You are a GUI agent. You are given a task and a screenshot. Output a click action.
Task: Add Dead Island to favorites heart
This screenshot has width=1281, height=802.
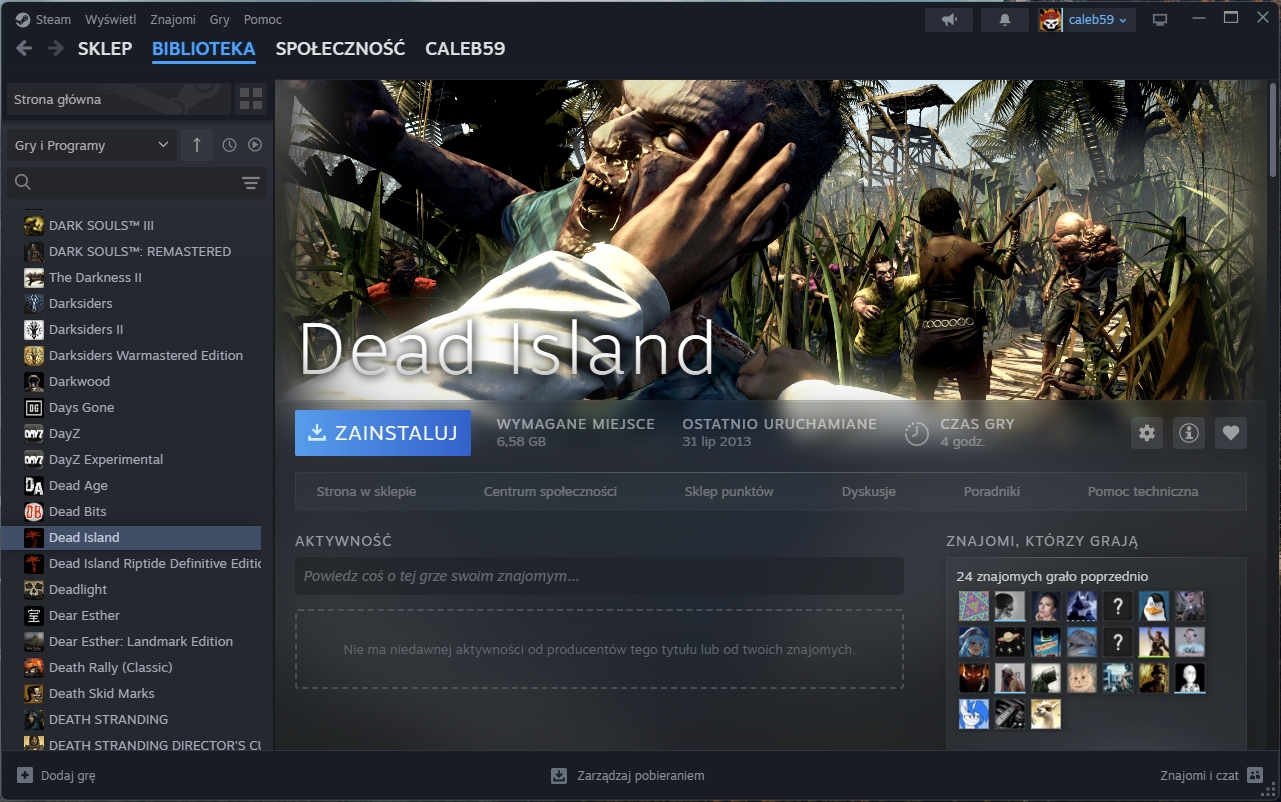(x=1231, y=433)
